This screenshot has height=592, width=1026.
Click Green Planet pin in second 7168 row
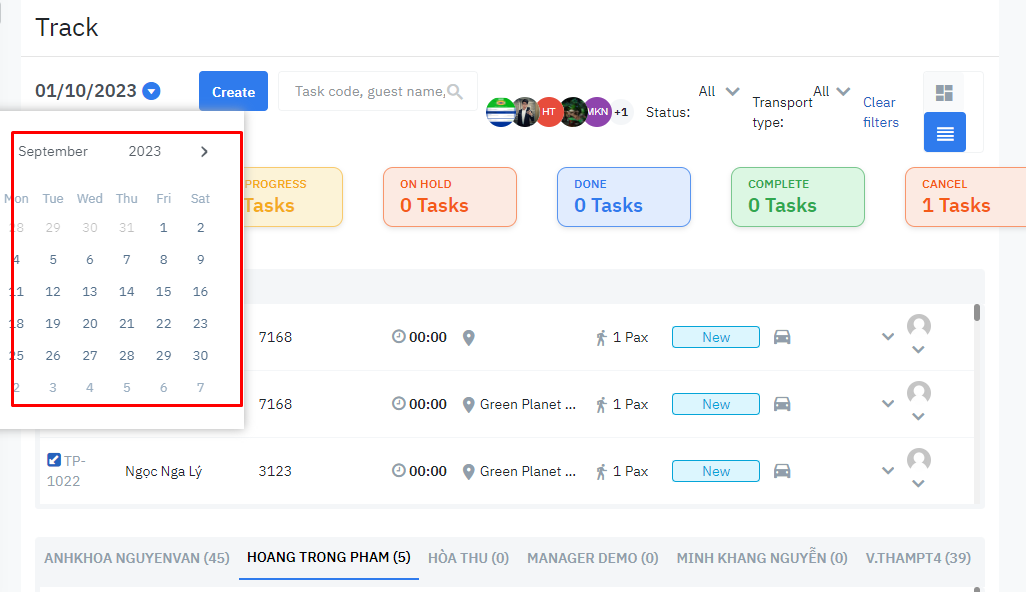[x=469, y=405]
